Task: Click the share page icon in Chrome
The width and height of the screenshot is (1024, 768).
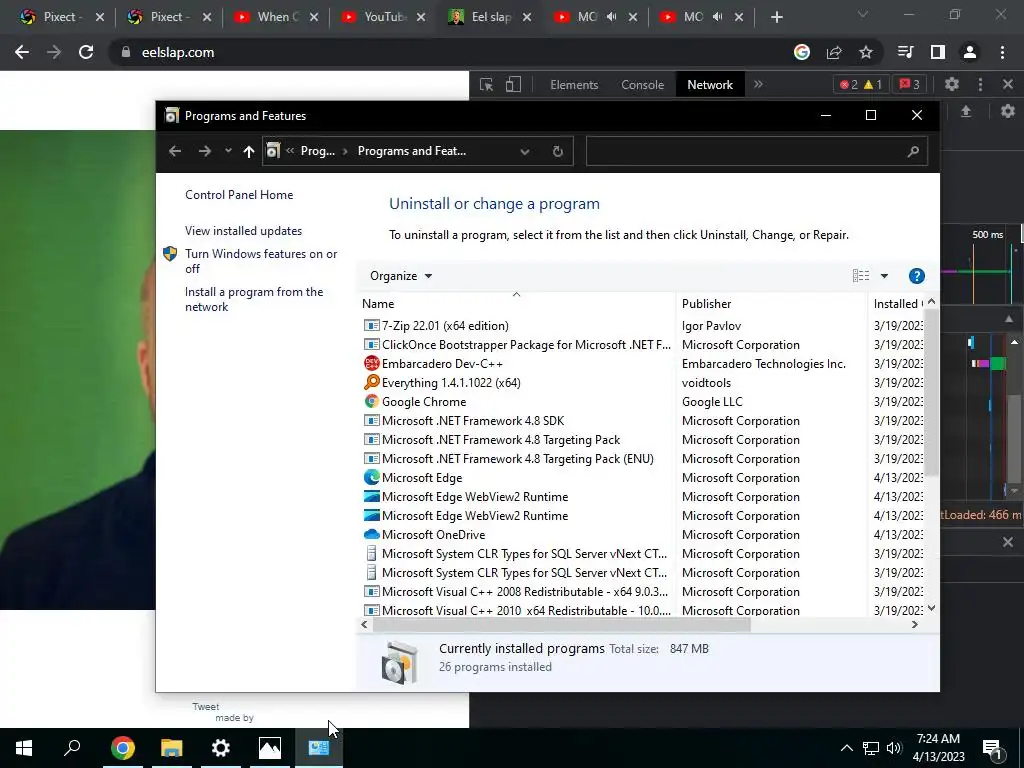Action: tap(834, 52)
